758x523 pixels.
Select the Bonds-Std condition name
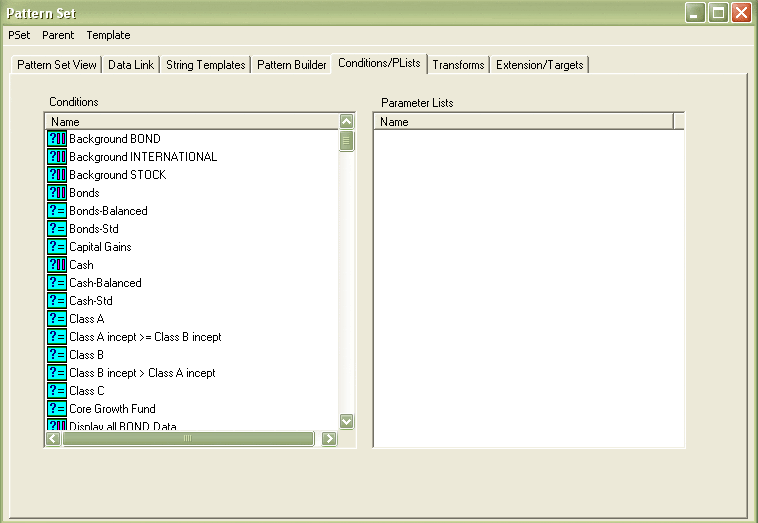(x=94, y=229)
